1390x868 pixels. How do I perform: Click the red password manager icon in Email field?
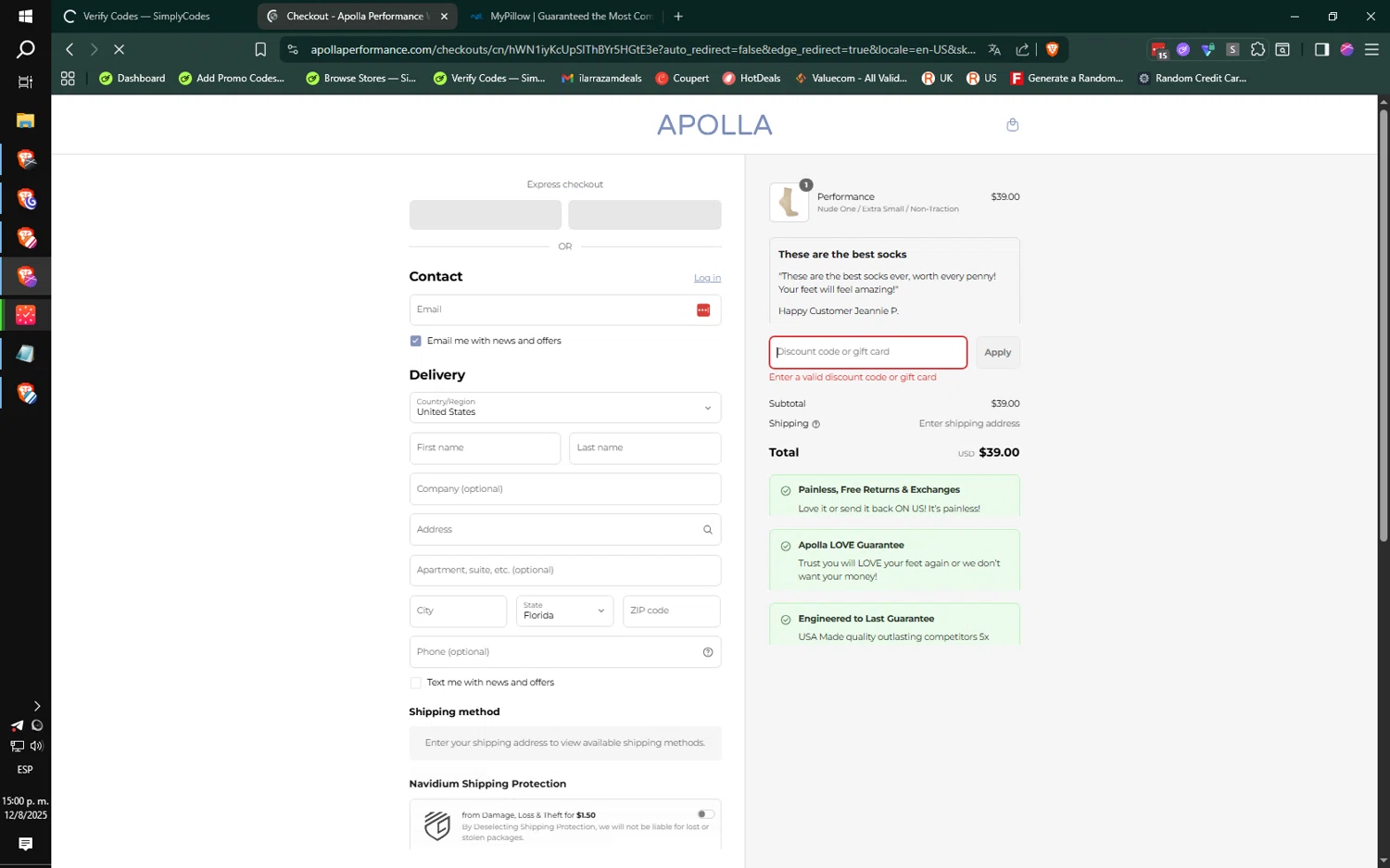coord(703,310)
